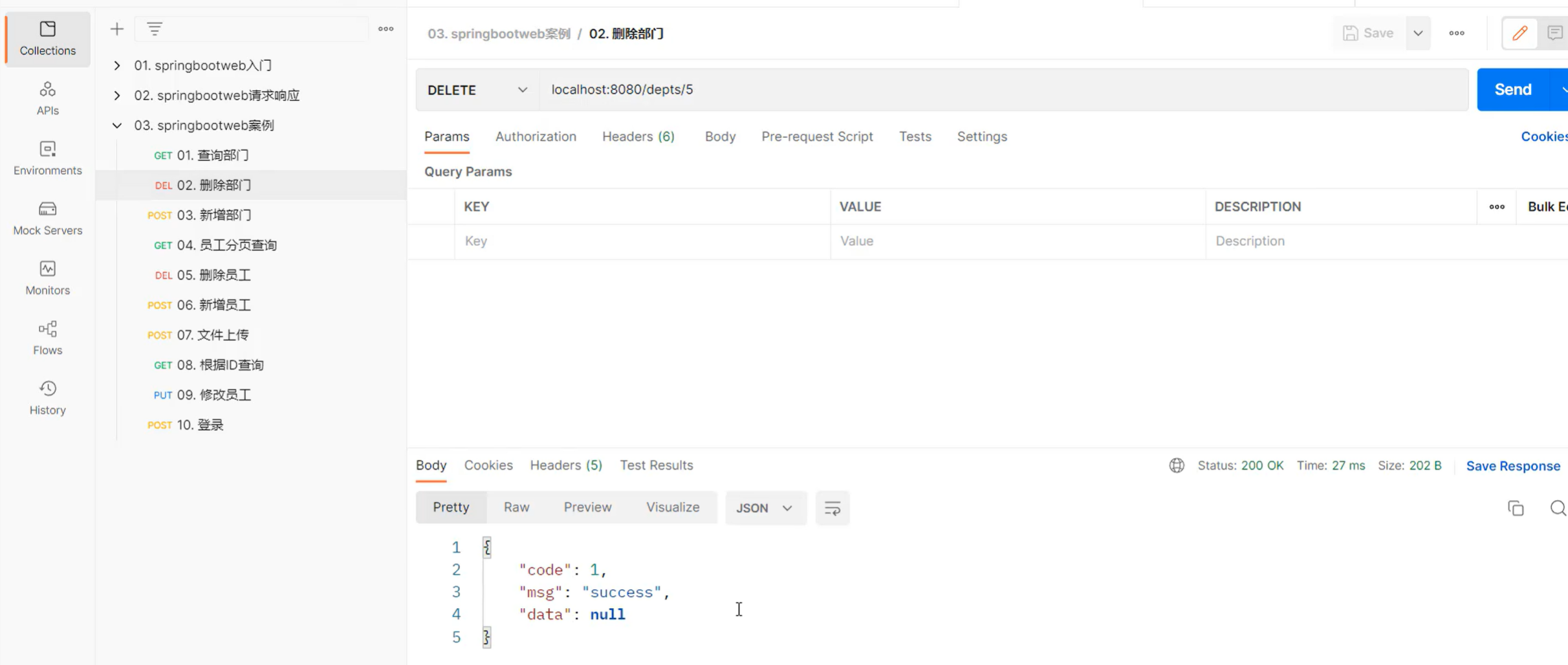The image size is (1568, 665).
Task: Open the Save dropdown arrow
Action: tap(1418, 33)
